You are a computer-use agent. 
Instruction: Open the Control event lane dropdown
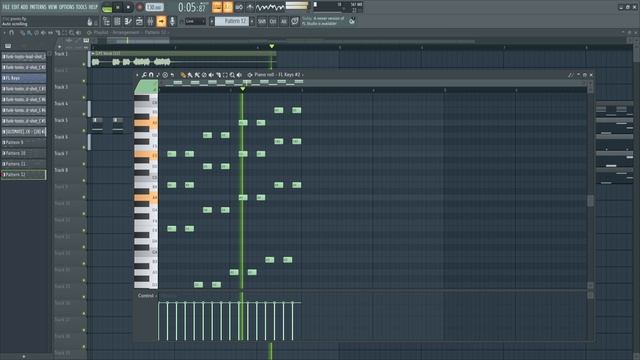coord(147,296)
